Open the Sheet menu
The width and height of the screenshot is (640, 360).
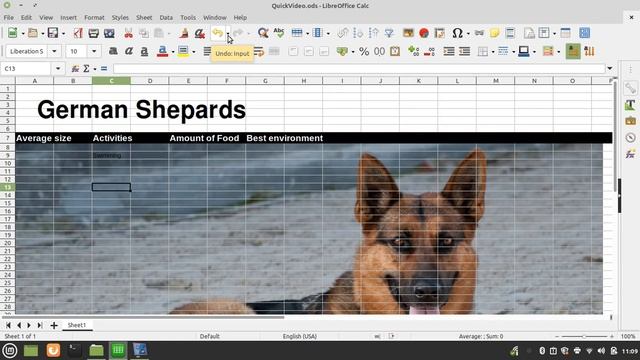click(144, 18)
